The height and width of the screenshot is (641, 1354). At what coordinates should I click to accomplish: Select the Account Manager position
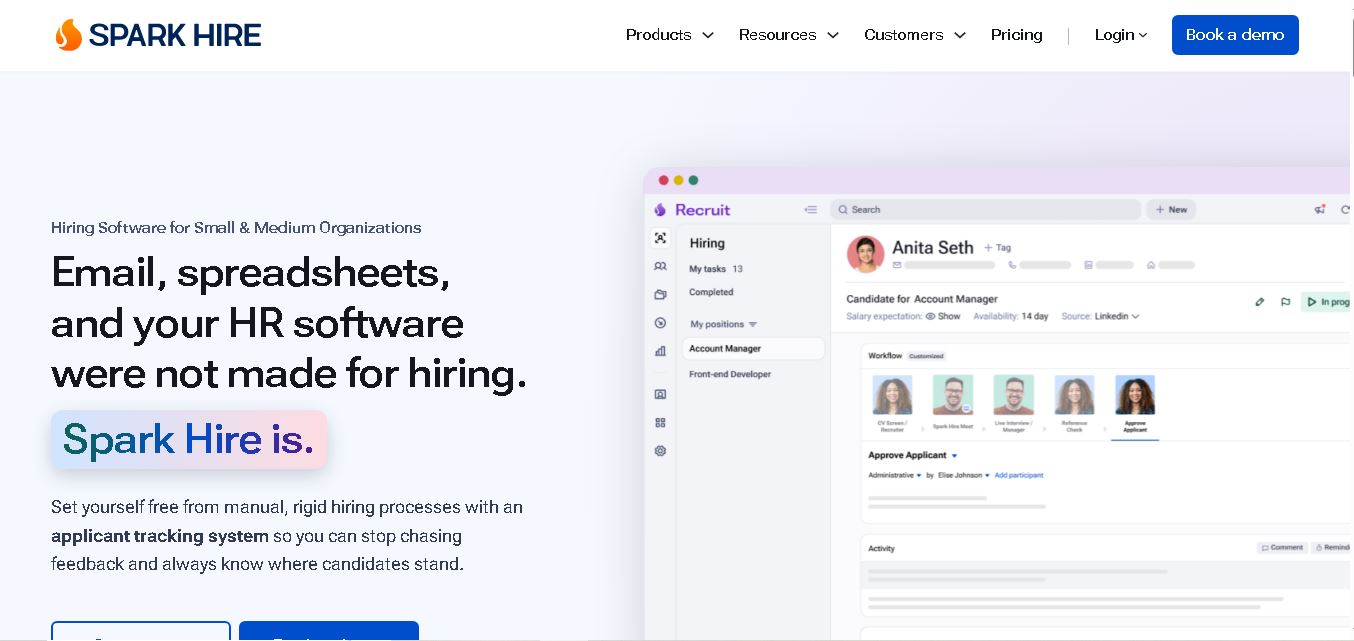[x=754, y=348]
